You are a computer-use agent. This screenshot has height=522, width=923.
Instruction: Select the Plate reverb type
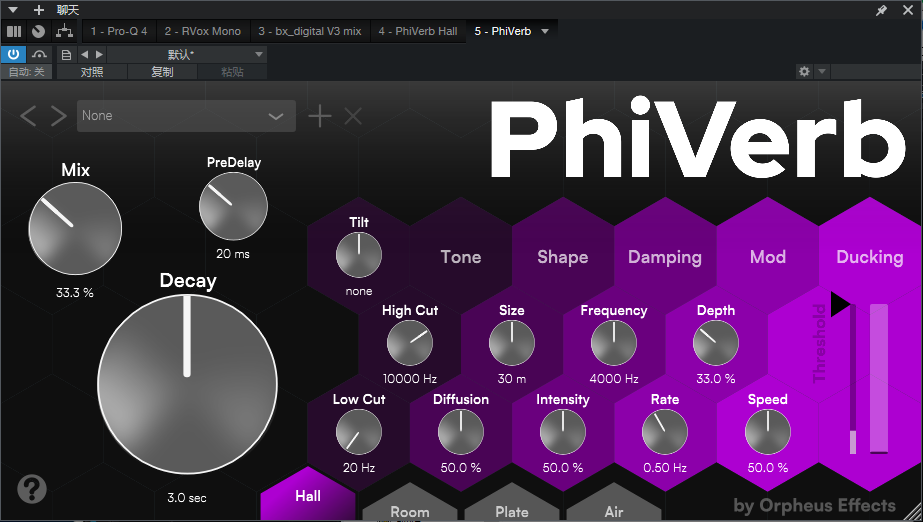tap(511, 511)
